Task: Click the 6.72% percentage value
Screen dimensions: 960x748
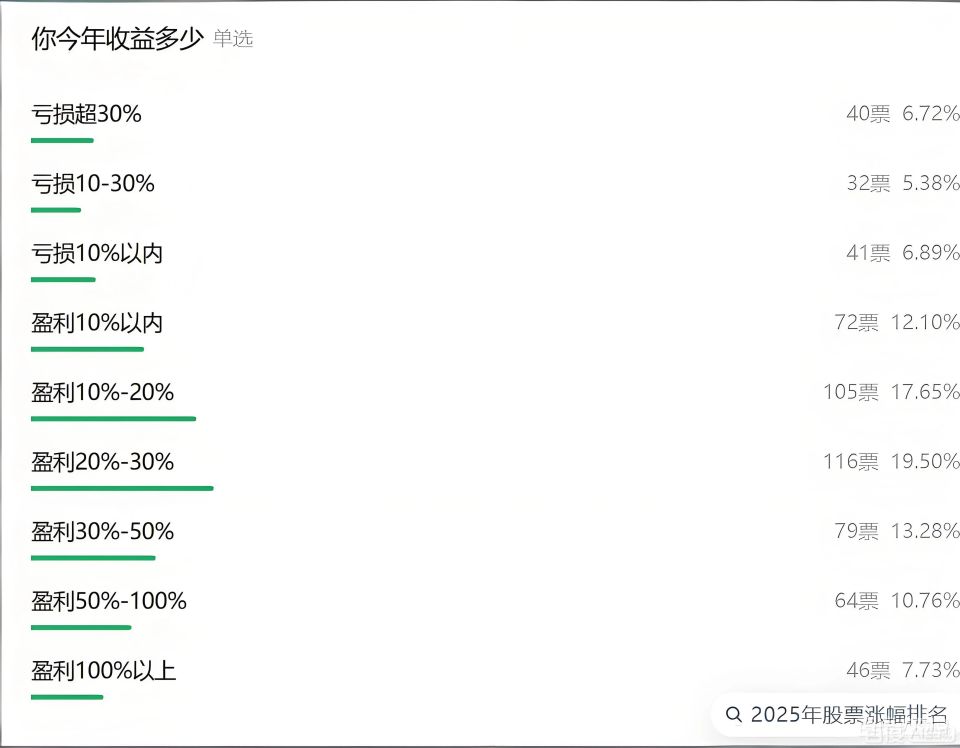Action: pos(929,113)
